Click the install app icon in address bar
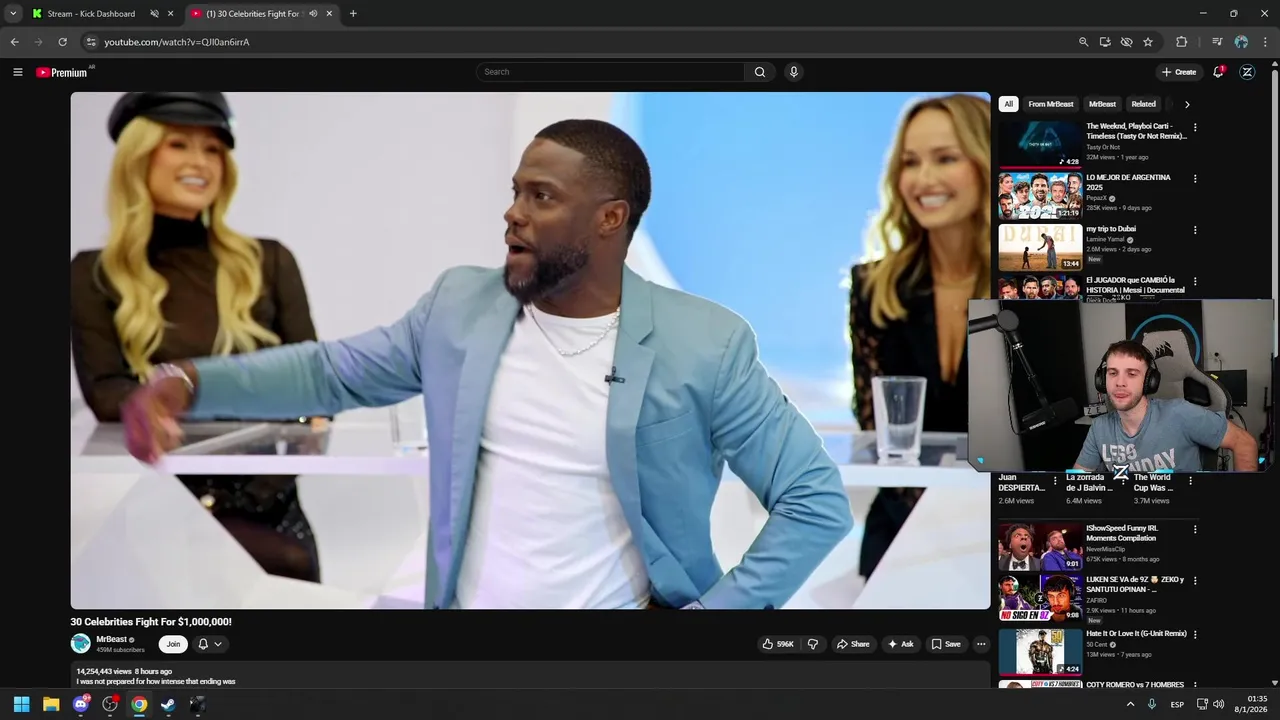This screenshot has height=720, width=1280. point(1105,42)
